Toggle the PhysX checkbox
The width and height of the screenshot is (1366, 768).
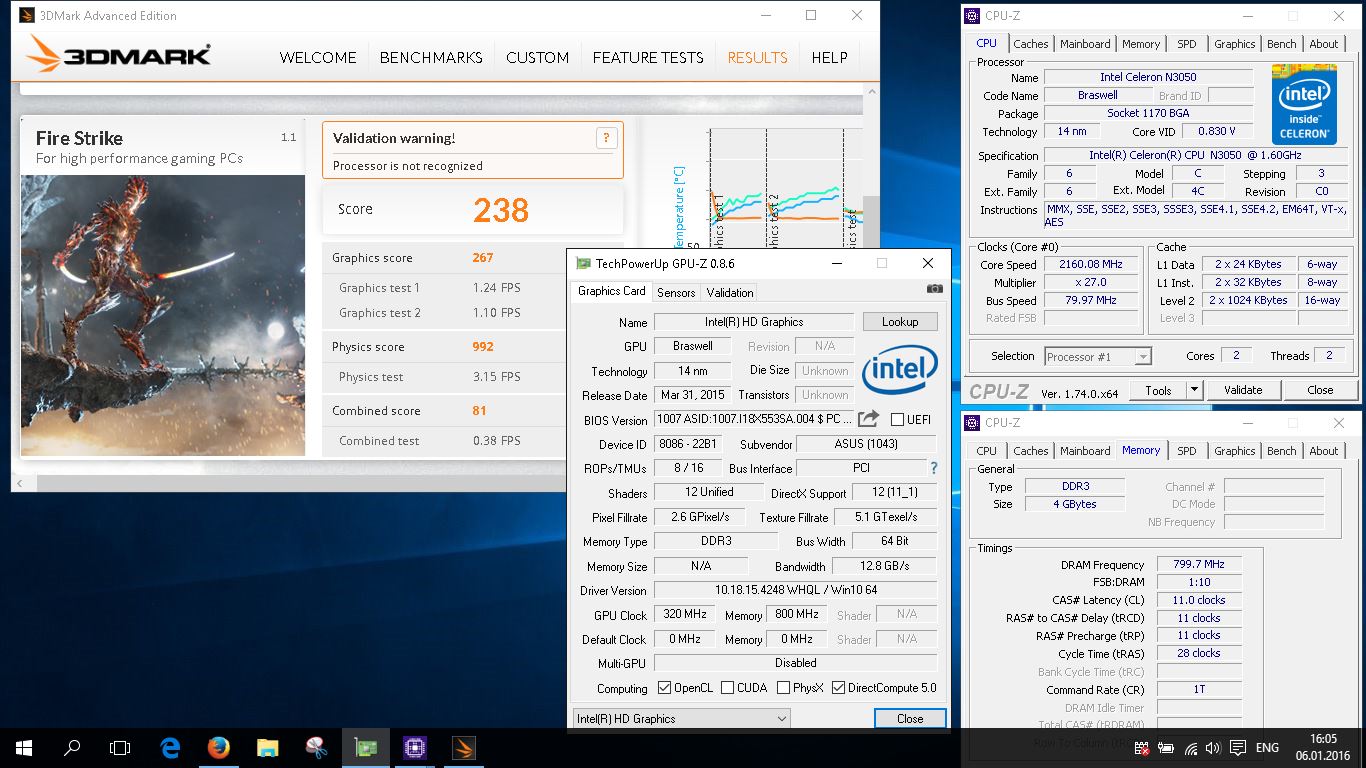[x=783, y=688]
